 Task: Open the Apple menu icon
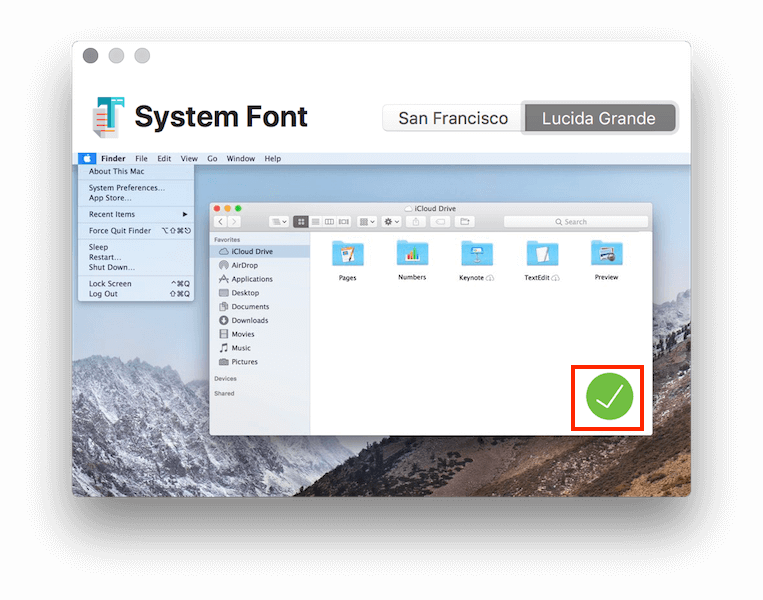pos(87,159)
